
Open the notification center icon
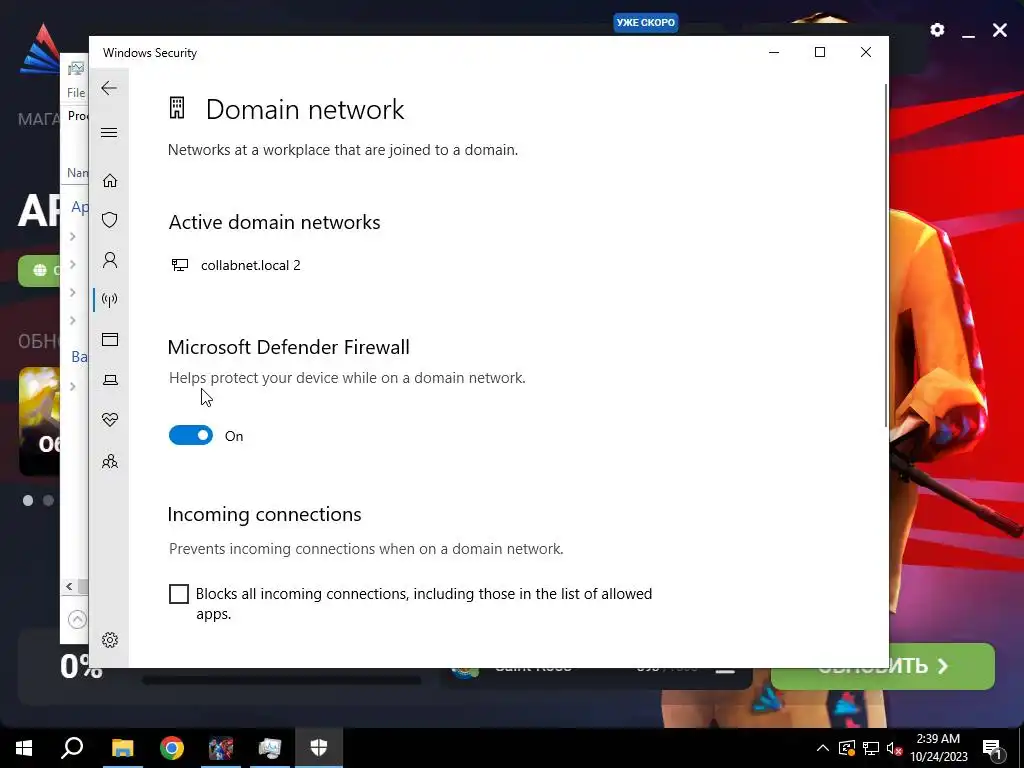pyautogui.click(x=992, y=748)
